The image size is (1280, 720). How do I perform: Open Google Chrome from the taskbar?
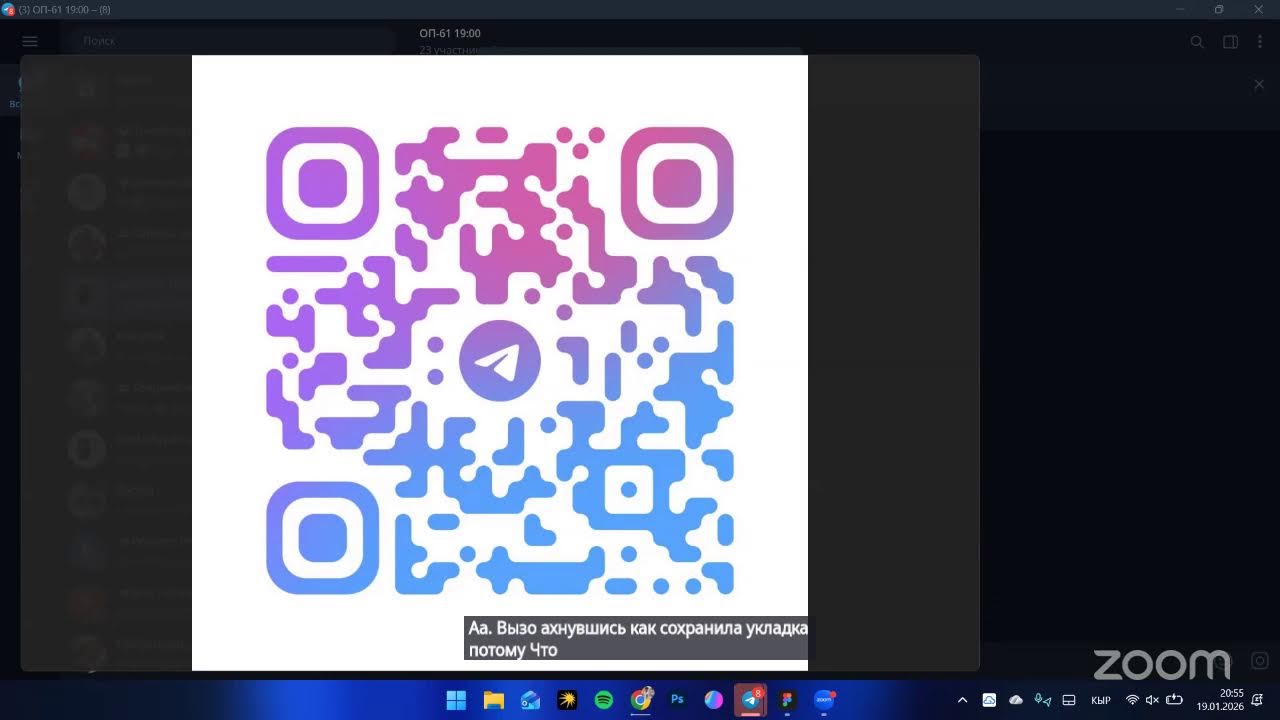click(641, 700)
